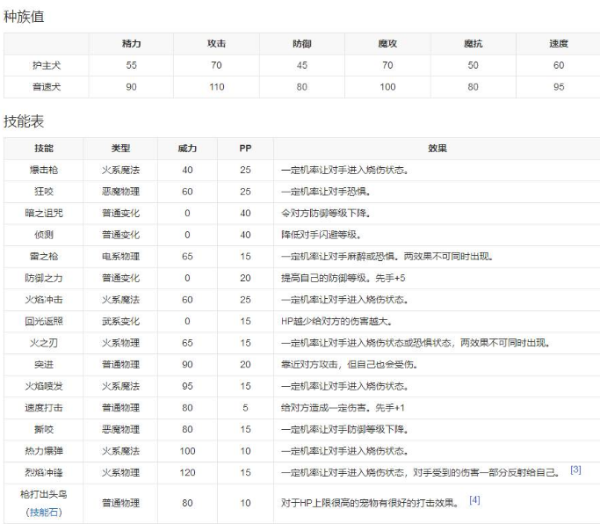The width and height of the screenshot is (600, 524).
Task: Select the 音速犬 row label
Action: pos(44,86)
